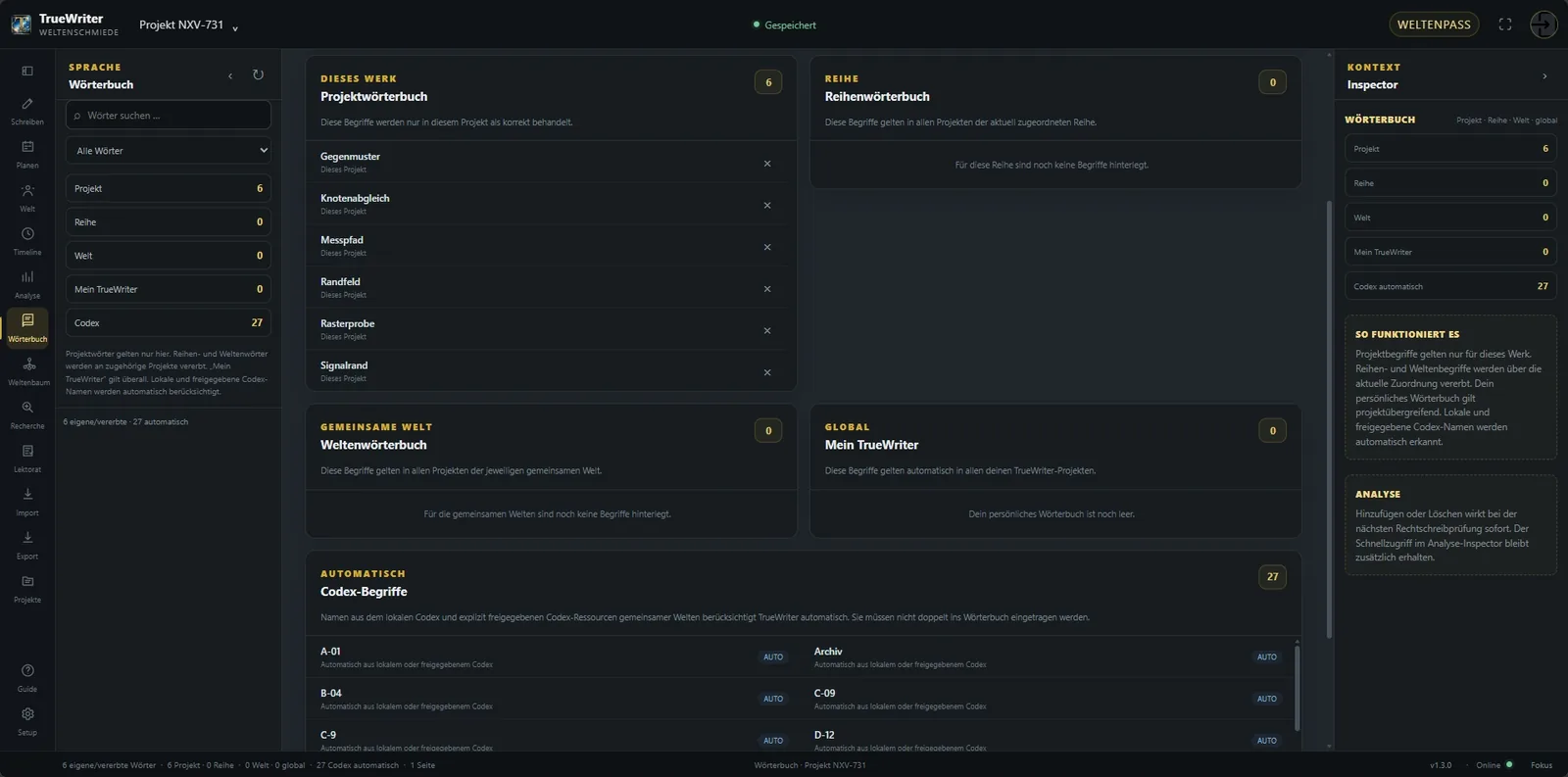Open the Schreiben editor from the sidebar
The width and height of the screenshot is (1568, 777).
coord(27,111)
